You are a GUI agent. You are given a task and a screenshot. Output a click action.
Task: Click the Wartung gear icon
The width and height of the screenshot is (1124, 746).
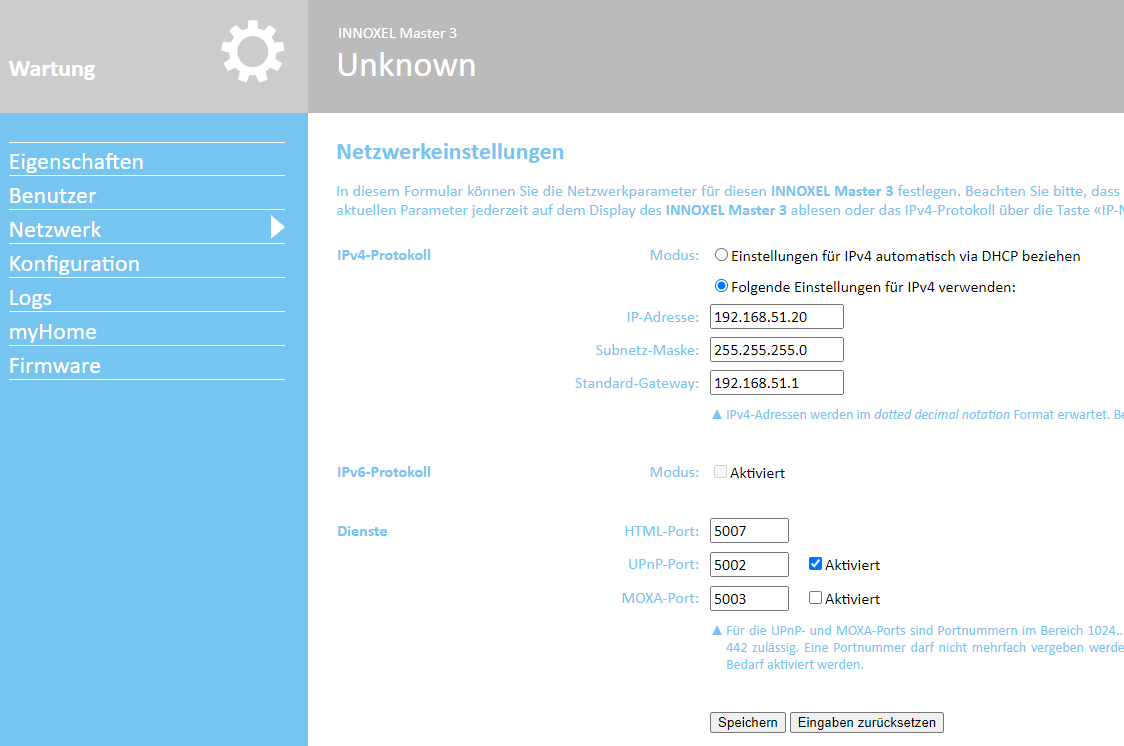click(253, 52)
